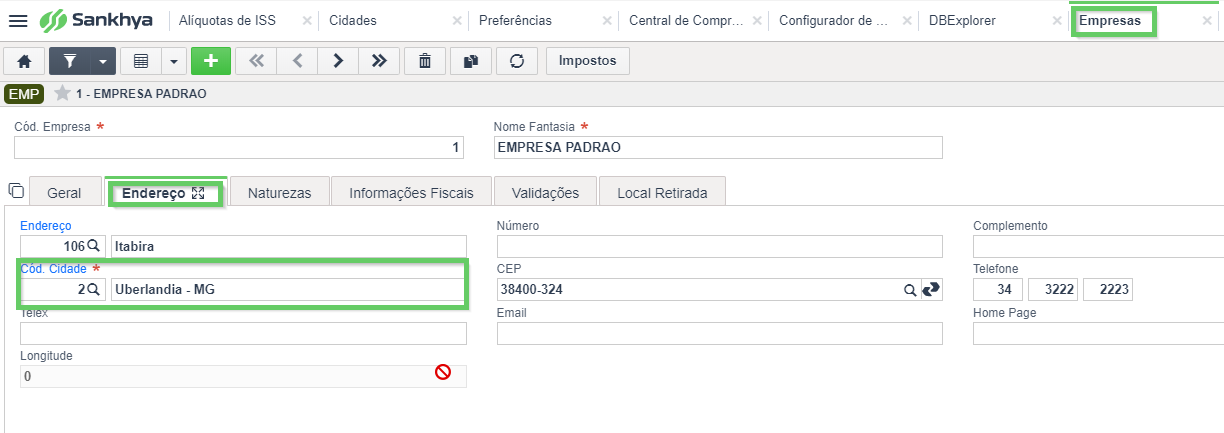The image size is (1224, 433).
Task: Go to the previous record
Action: tap(297, 61)
